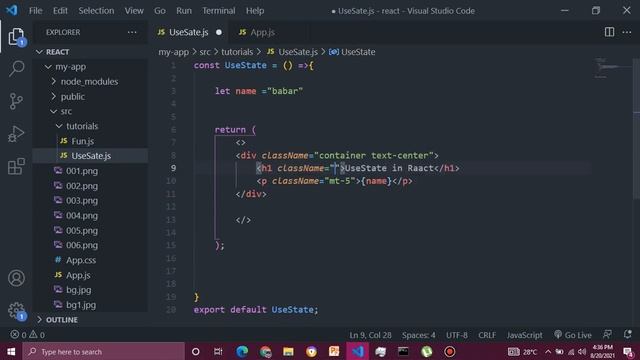Click the red recording app taskbar icon
The image size is (640, 360).
449,351
